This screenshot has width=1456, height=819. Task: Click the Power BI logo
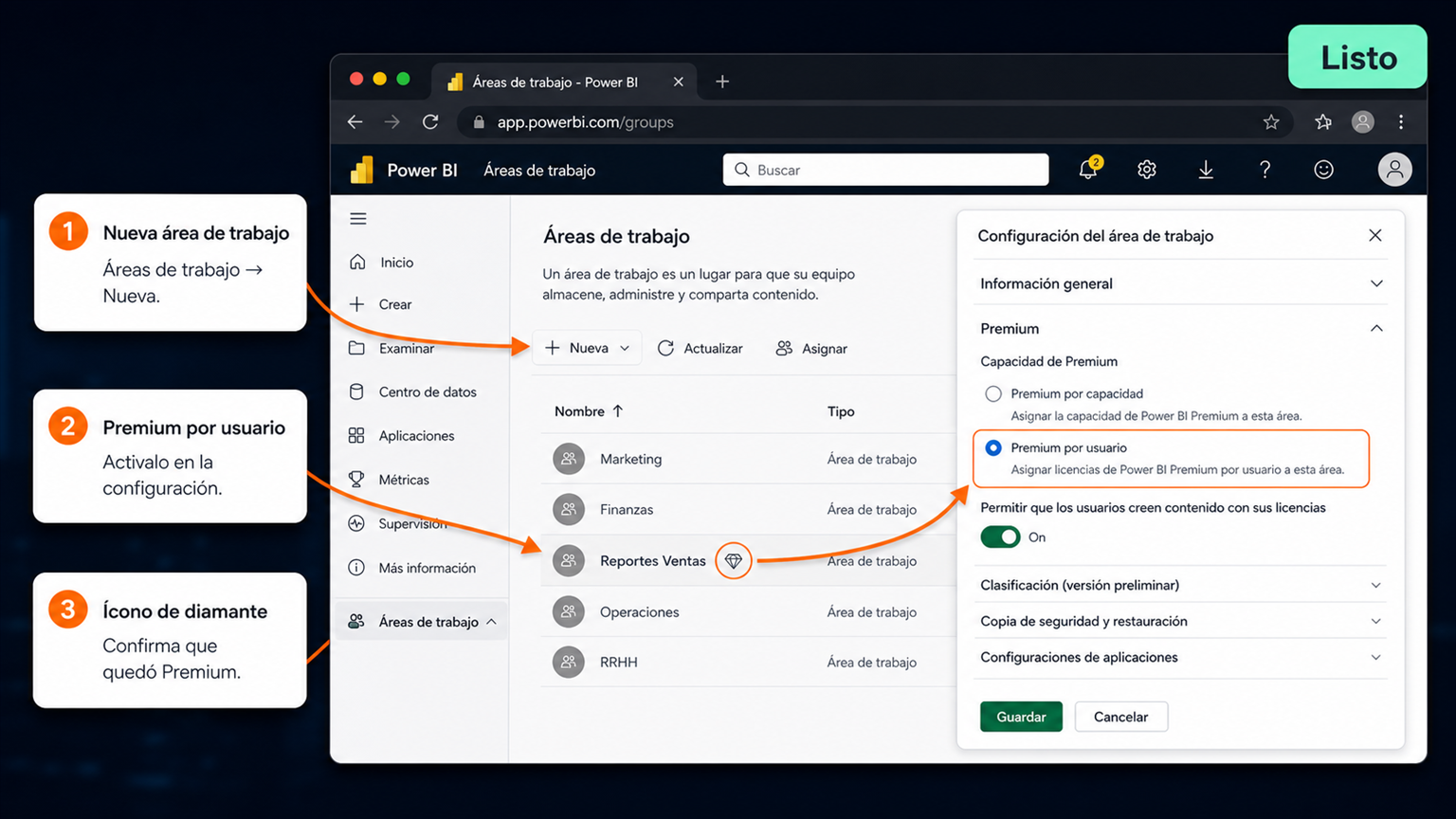362,170
